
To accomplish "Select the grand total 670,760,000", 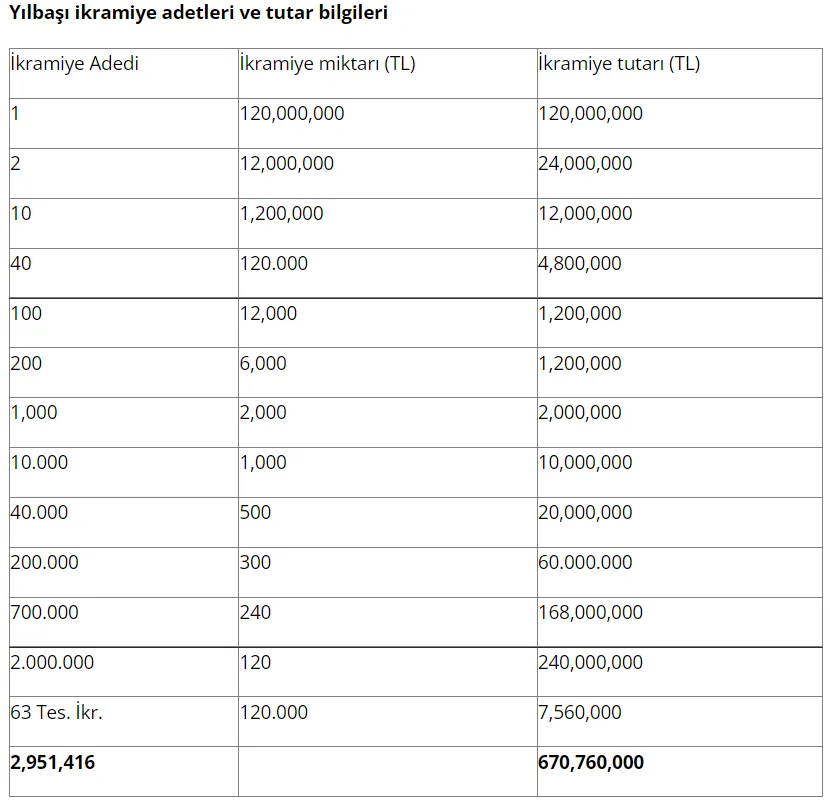I will pos(591,762).
